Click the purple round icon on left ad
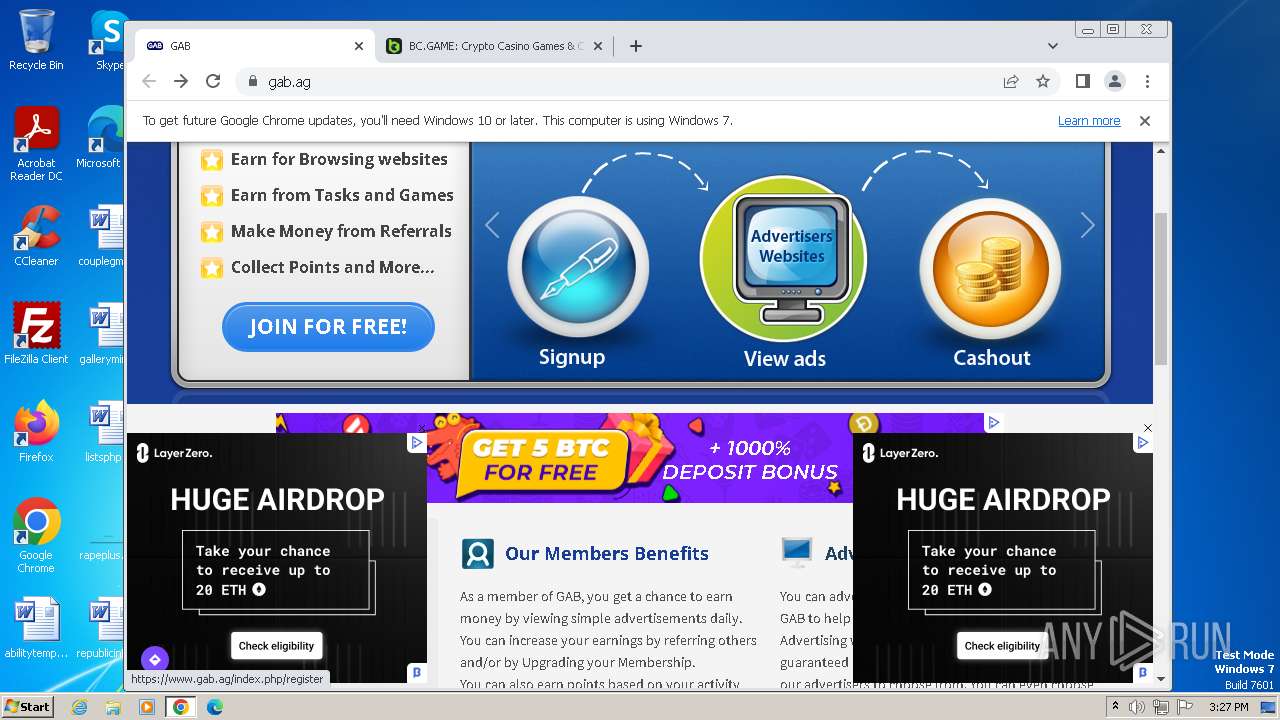The image size is (1280, 720). coord(154,660)
